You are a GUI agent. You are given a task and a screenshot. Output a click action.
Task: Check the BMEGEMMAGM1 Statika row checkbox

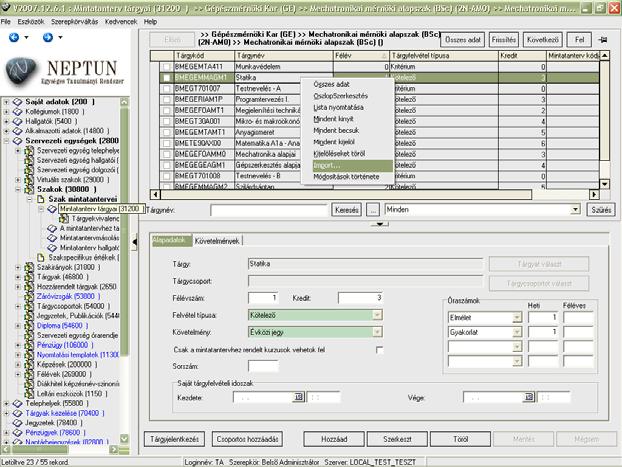tap(167, 78)
